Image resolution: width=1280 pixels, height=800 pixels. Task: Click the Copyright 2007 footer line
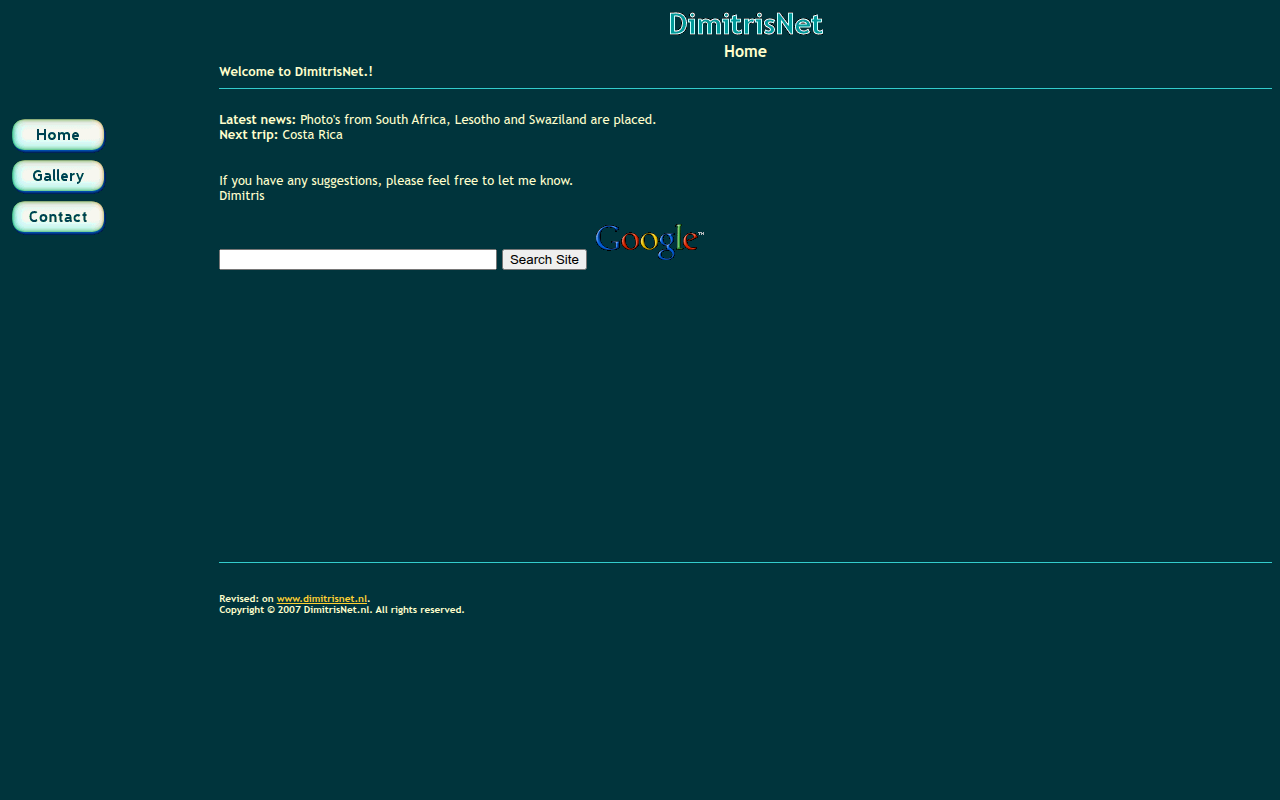click(342, 610)
